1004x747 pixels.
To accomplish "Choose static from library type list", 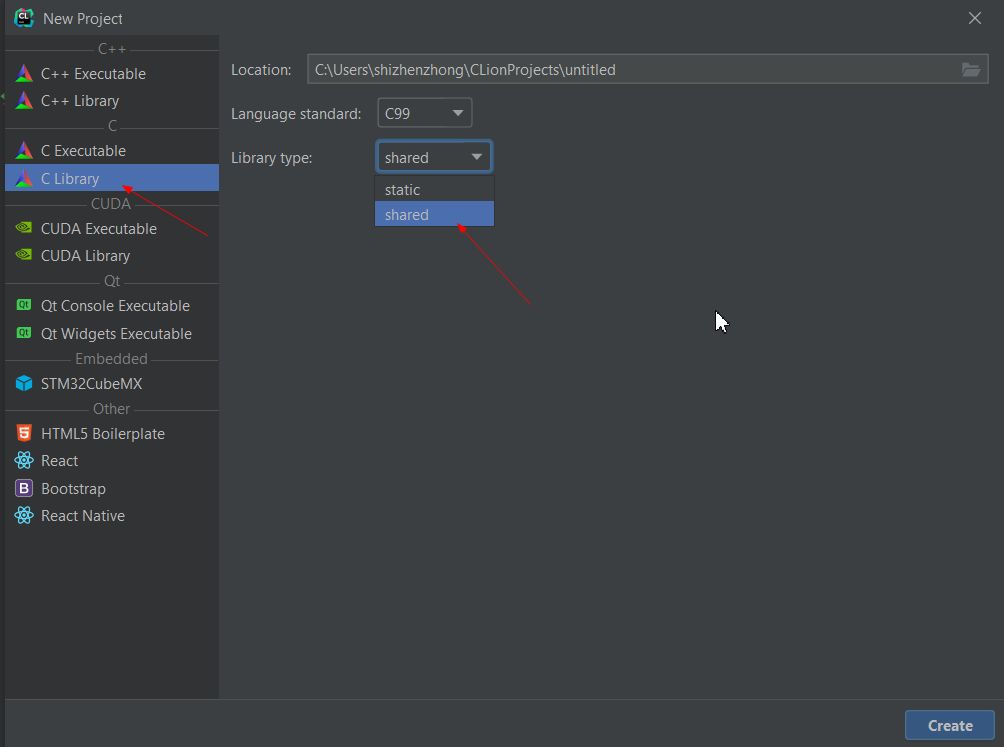I will point(434,189).
